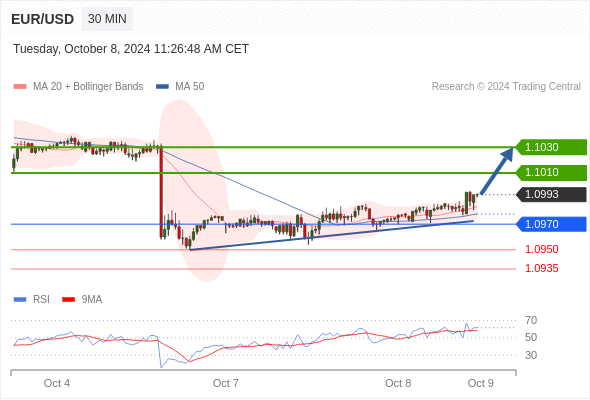The image size is (590, 400).
Task: Click the Oct 8 date axis label
Action: [x=398, y=383]
